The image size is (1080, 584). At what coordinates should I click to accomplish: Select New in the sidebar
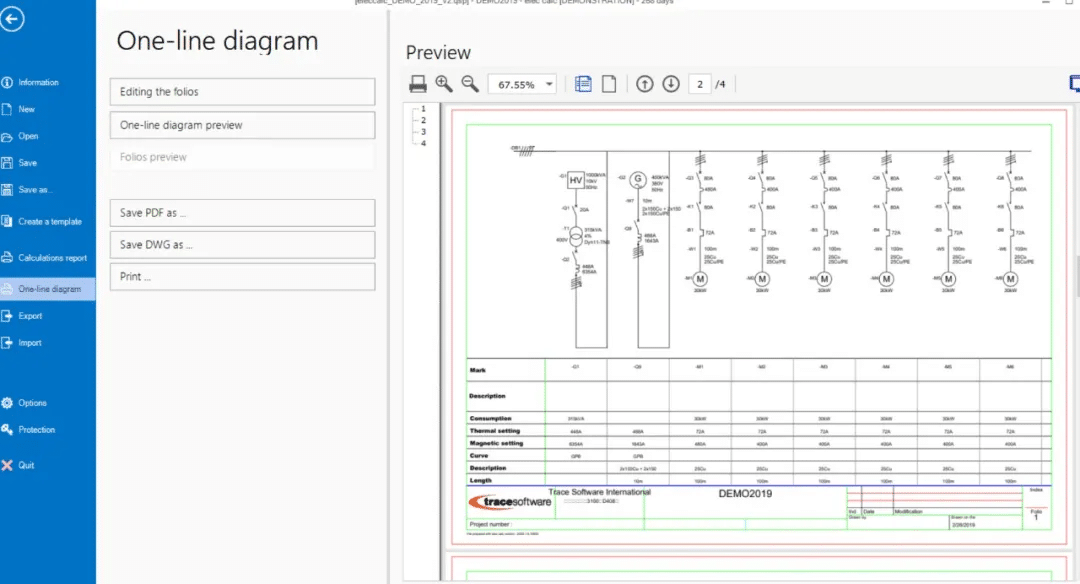click(x=26, y=110)
